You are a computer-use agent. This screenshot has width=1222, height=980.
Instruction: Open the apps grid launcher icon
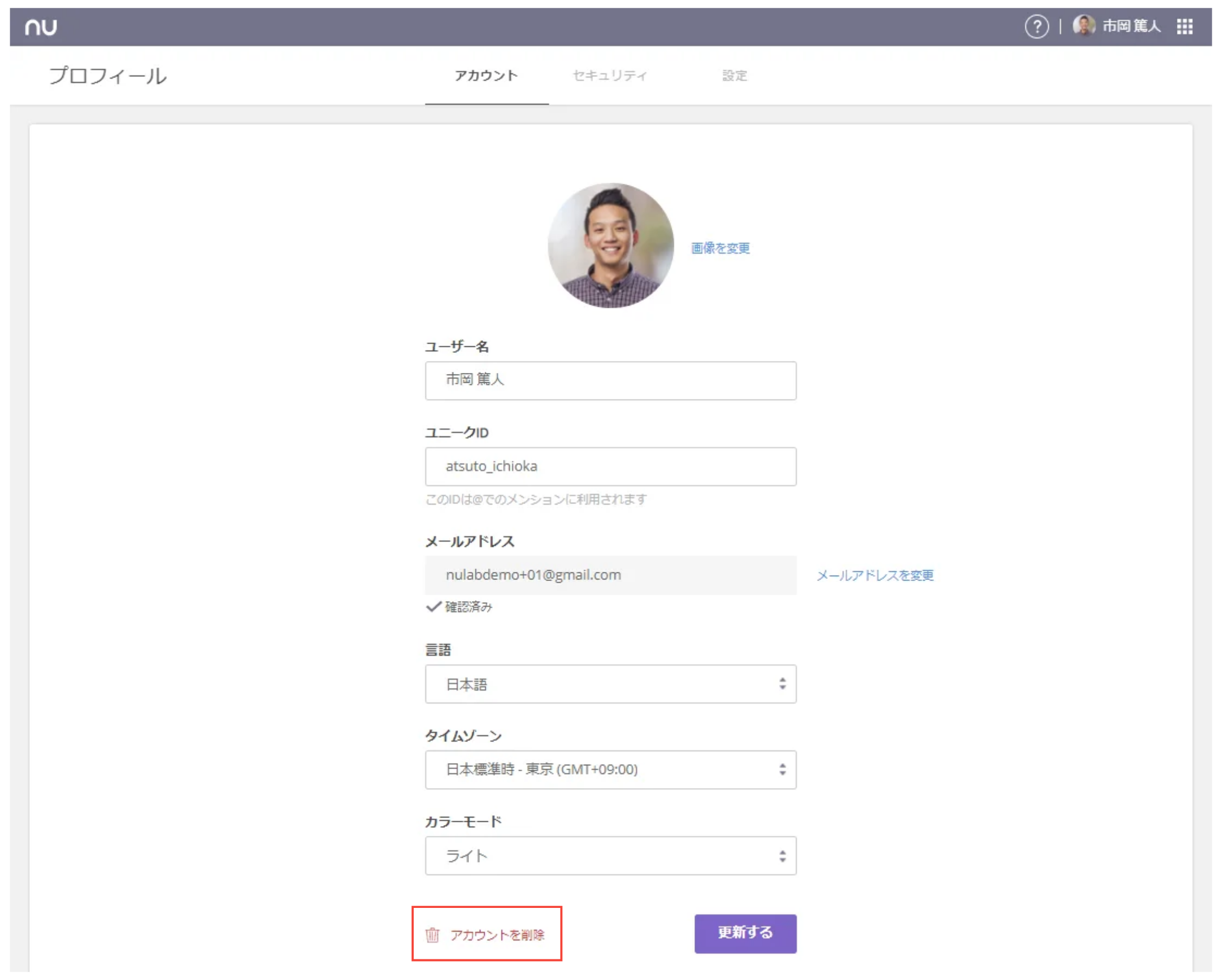tap(1185, 26)
